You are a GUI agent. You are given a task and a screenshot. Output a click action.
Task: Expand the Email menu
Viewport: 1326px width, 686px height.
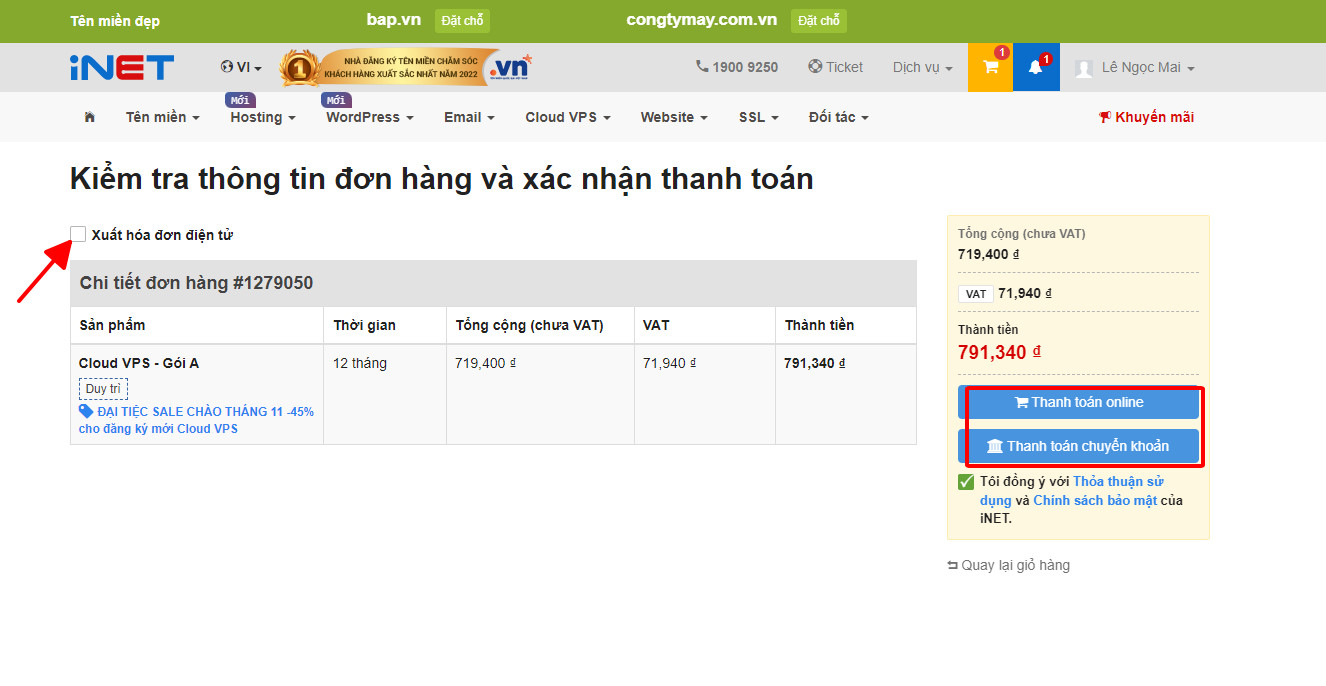(x=470, y=117)
